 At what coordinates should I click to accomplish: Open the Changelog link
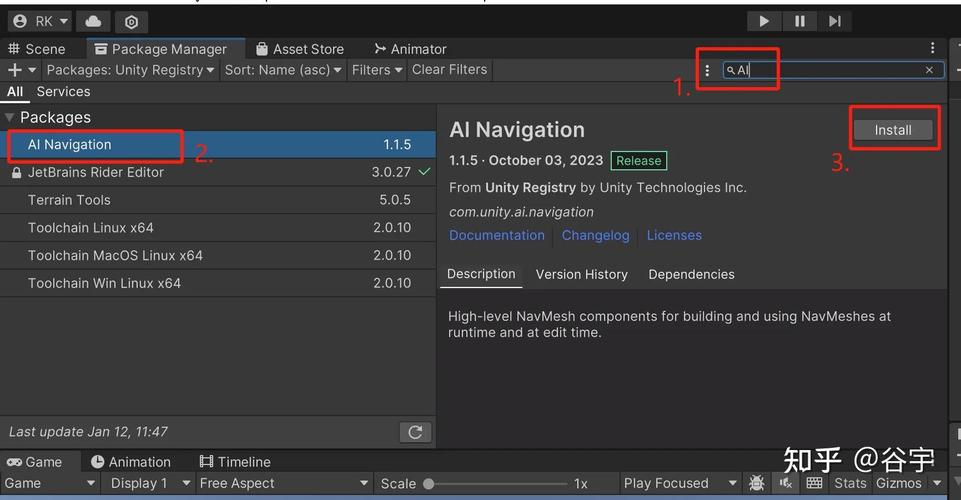[x=595, y=235]
